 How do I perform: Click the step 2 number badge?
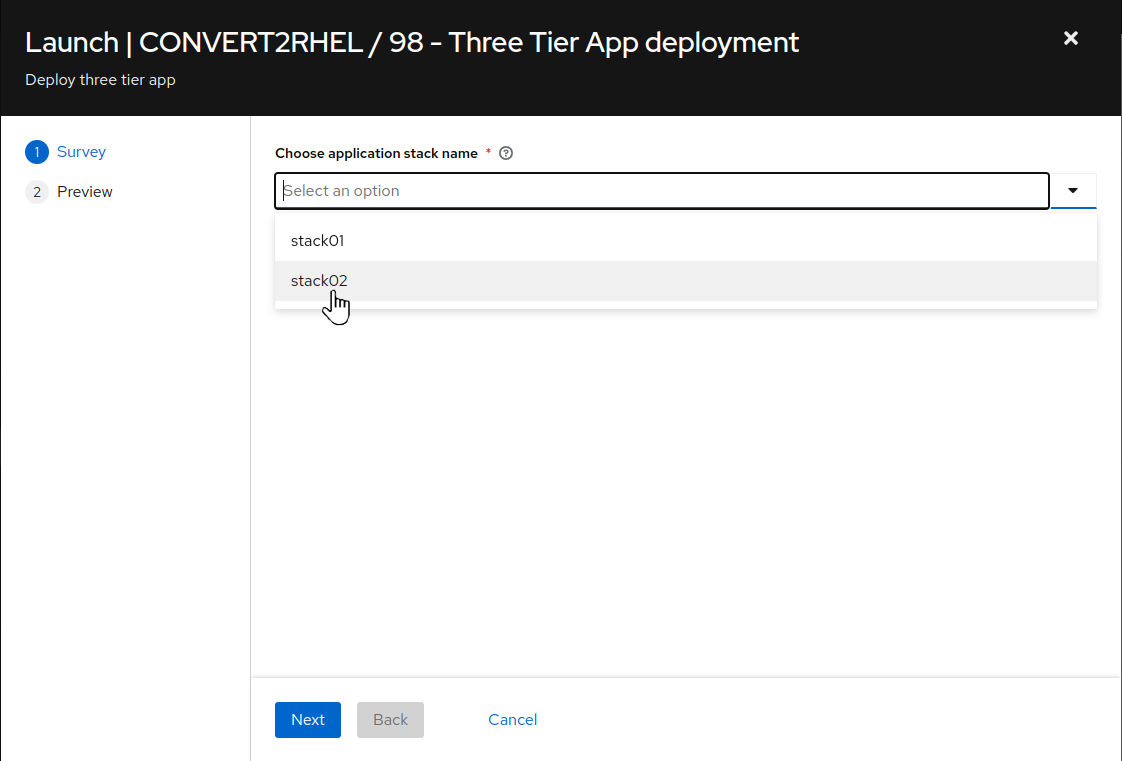(x=36, y=192)
